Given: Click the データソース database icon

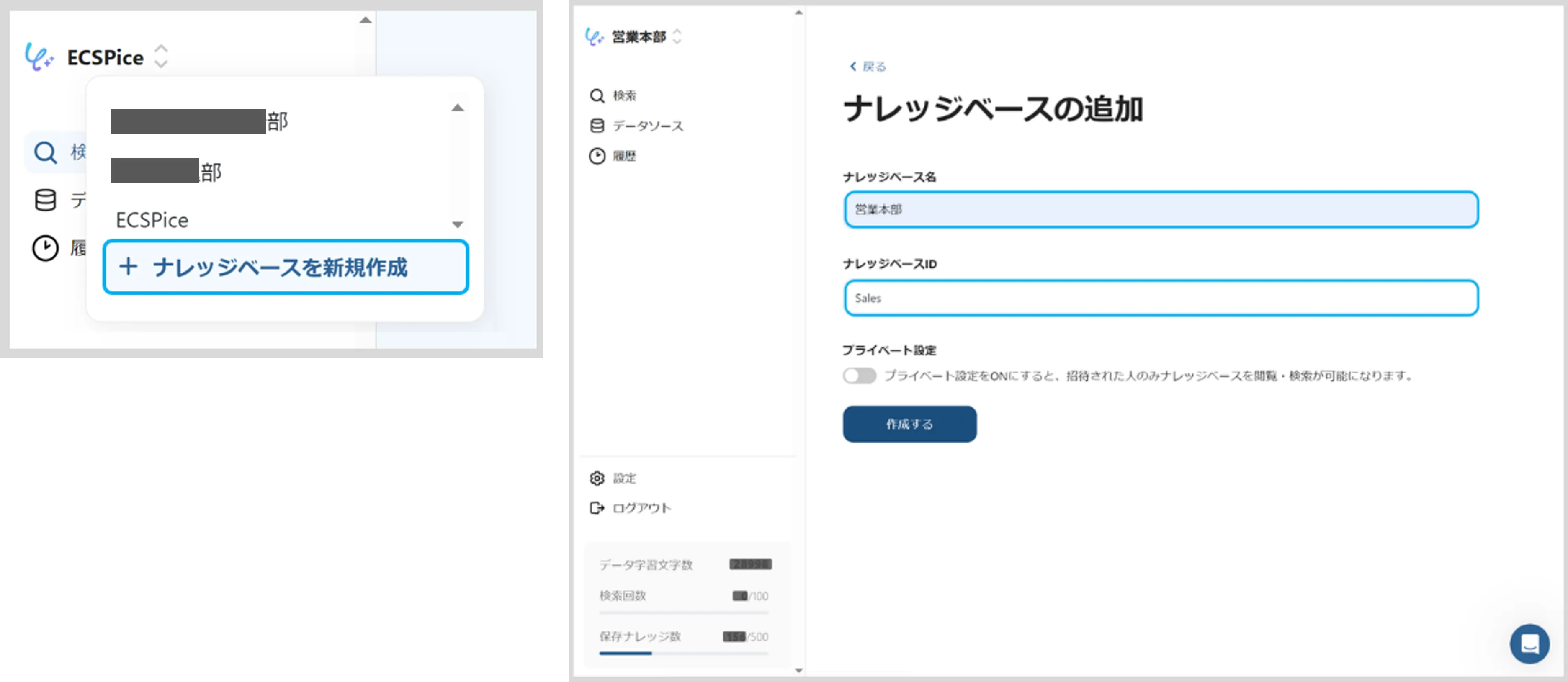Looking at the screenshot, I should pos(597,126).
